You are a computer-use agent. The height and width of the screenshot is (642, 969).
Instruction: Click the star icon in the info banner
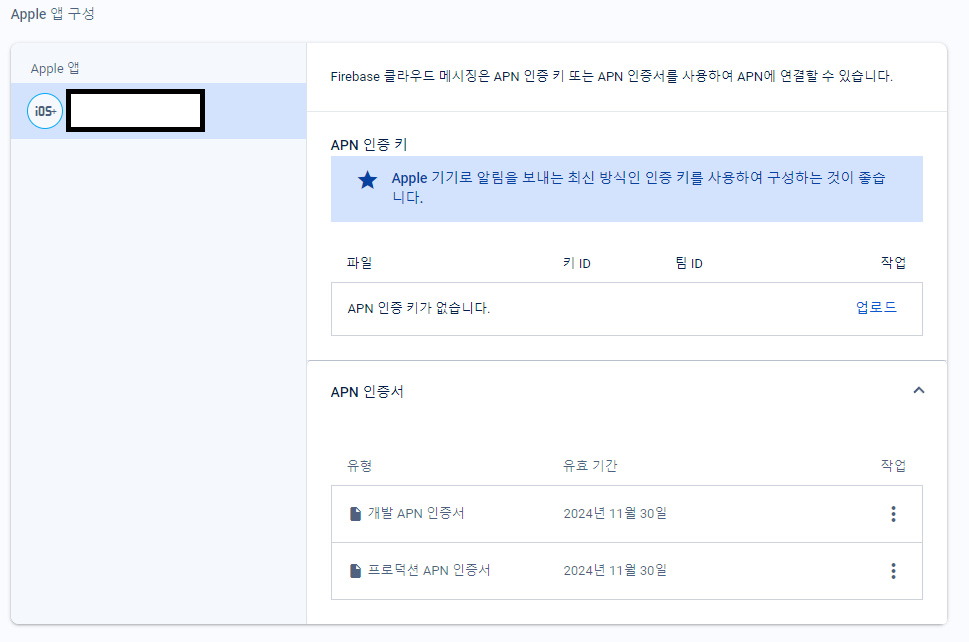coord(368,180)
